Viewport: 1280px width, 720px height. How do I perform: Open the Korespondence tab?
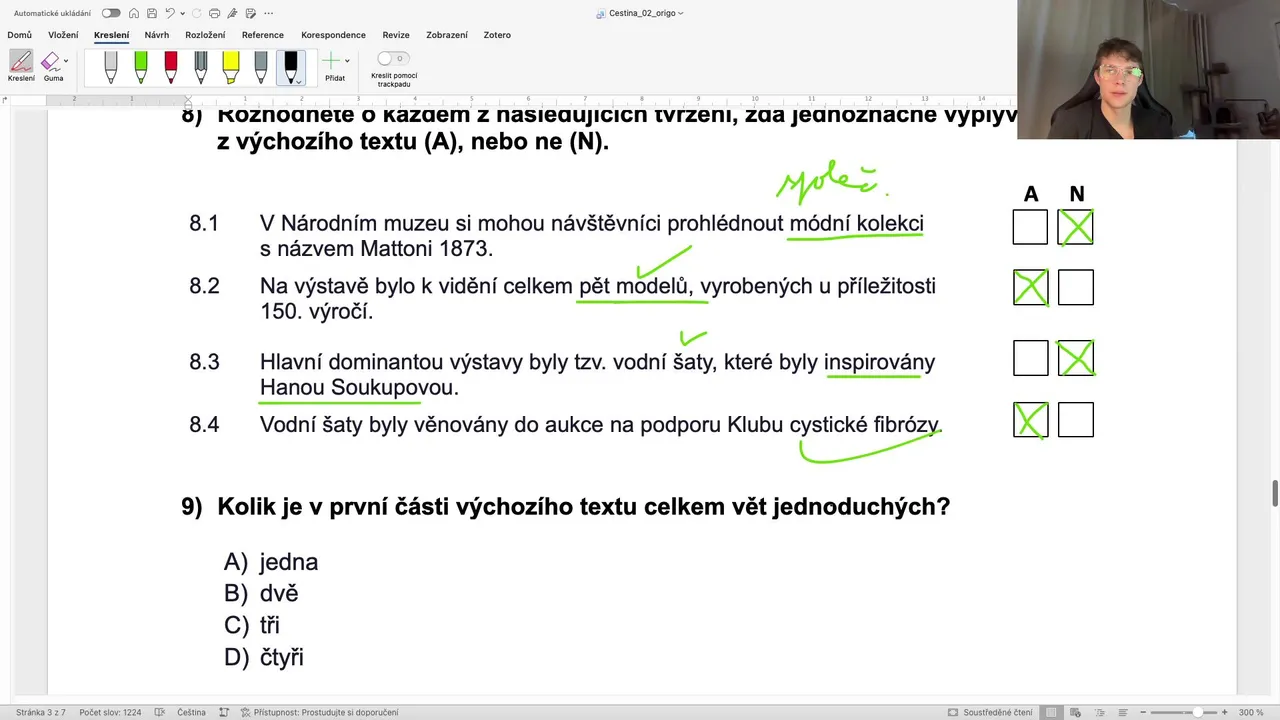click(x=333, y=35)
